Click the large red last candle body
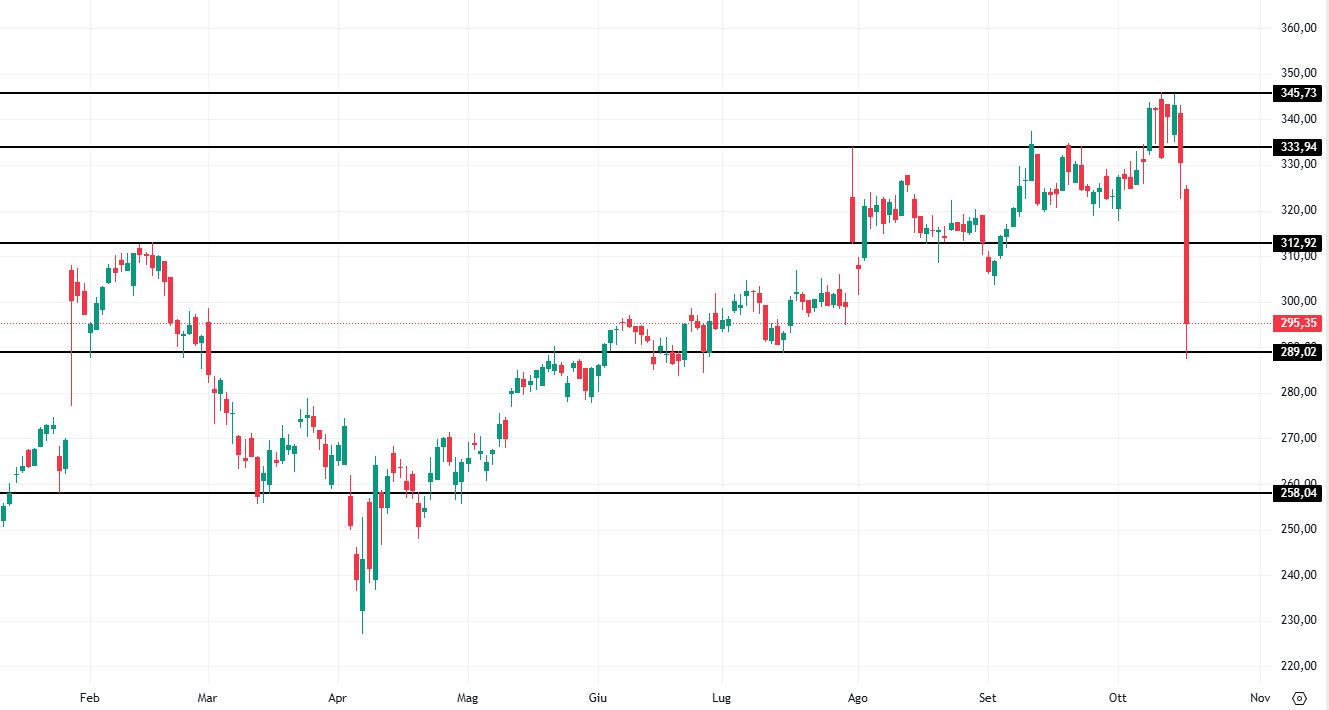The width and height of the screenshot is (1329, 710). [x=1187, y=255]
